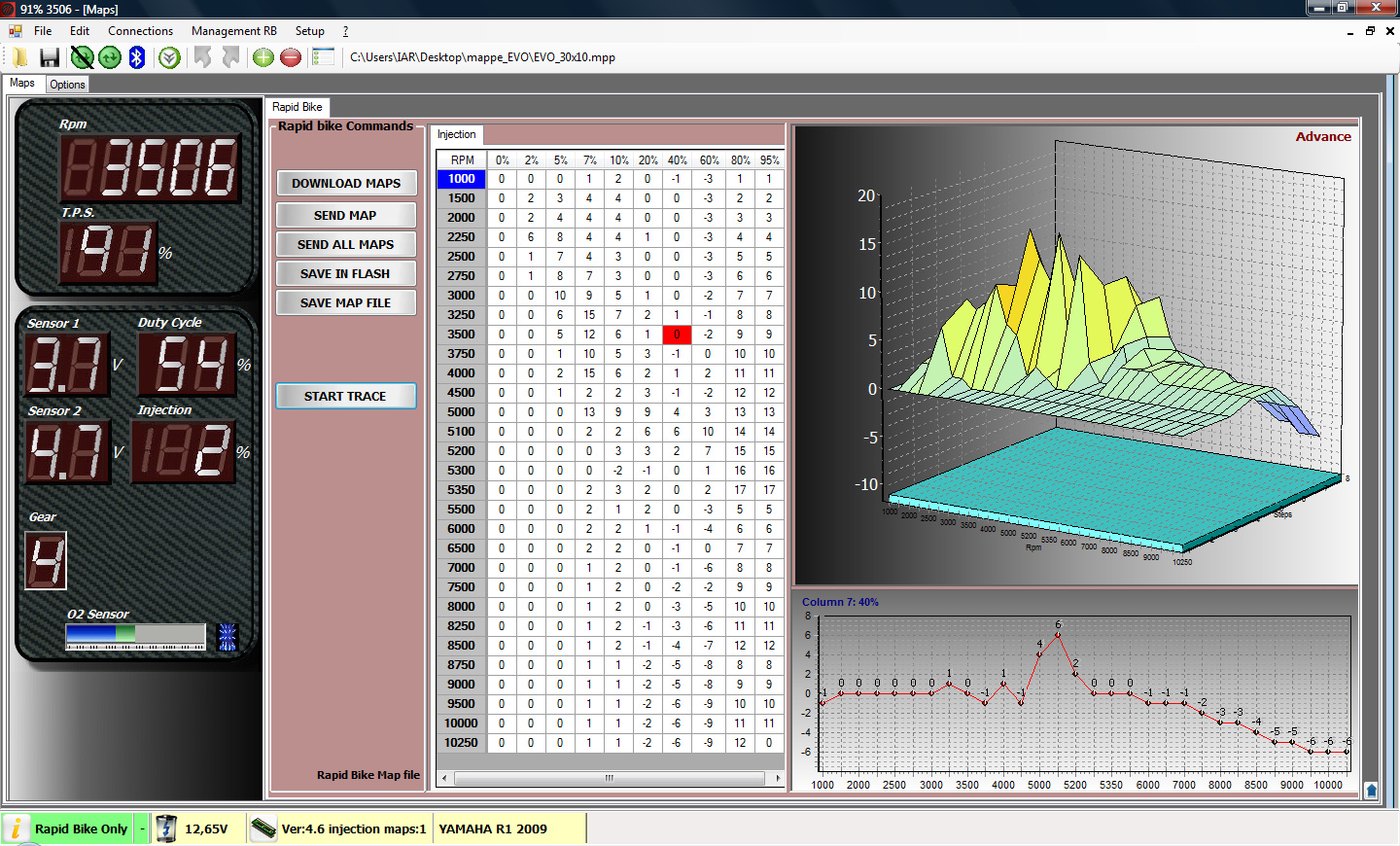The height and width of the screenshot is (846, 1400).
Task: Open the Connections menu
Action: coord(140,31)
